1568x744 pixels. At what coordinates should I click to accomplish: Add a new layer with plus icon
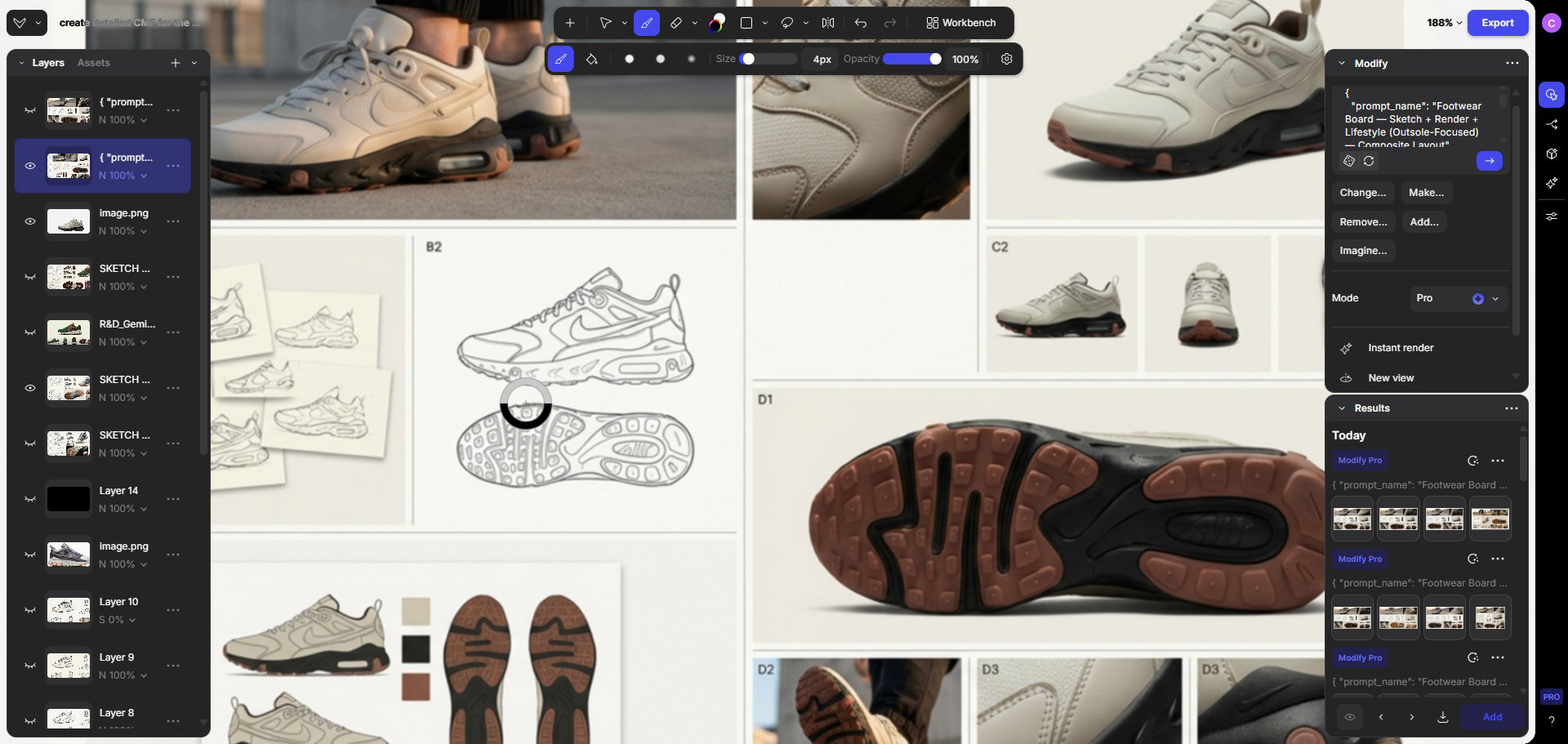pos(175,63)
